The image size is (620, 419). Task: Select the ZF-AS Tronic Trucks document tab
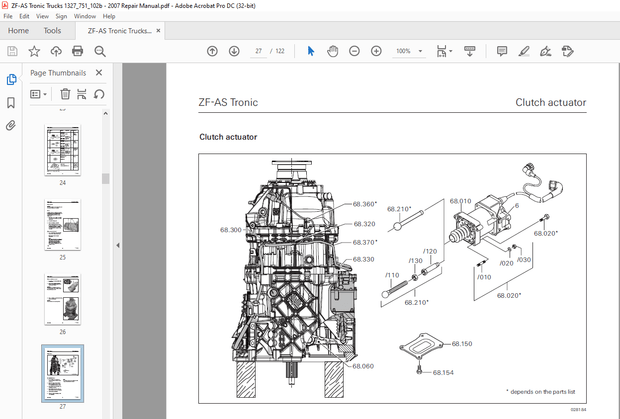coord(119,31)
